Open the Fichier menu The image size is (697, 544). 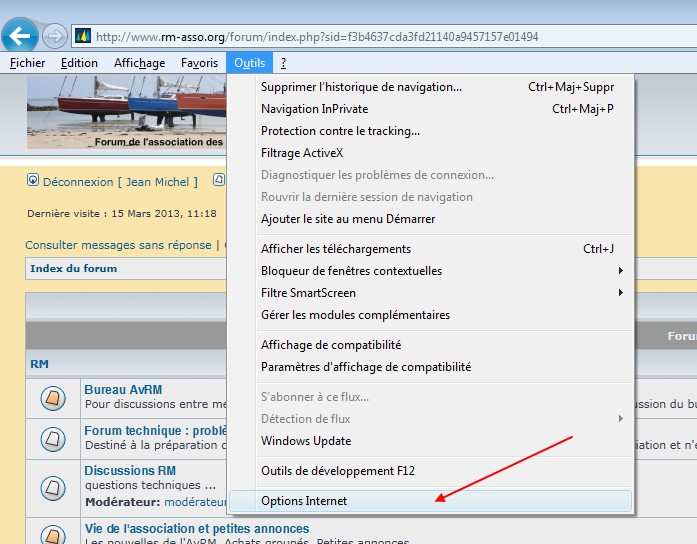[x=28, y=63]
